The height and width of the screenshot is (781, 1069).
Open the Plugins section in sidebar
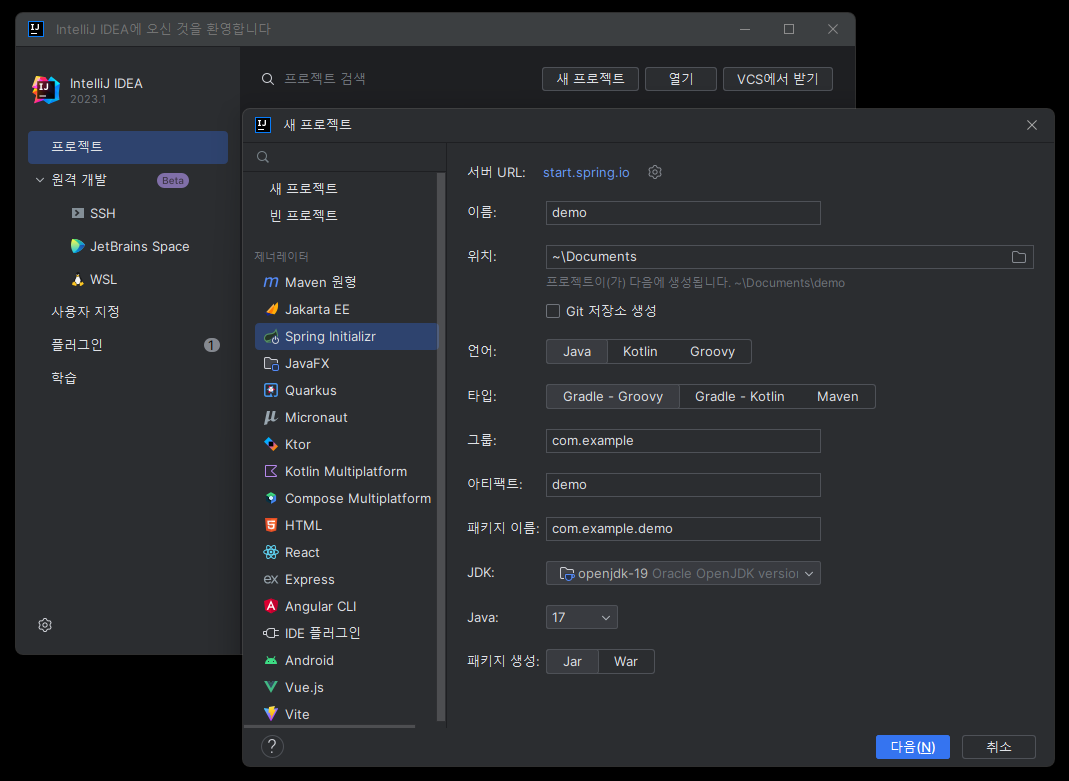[77, 345]
